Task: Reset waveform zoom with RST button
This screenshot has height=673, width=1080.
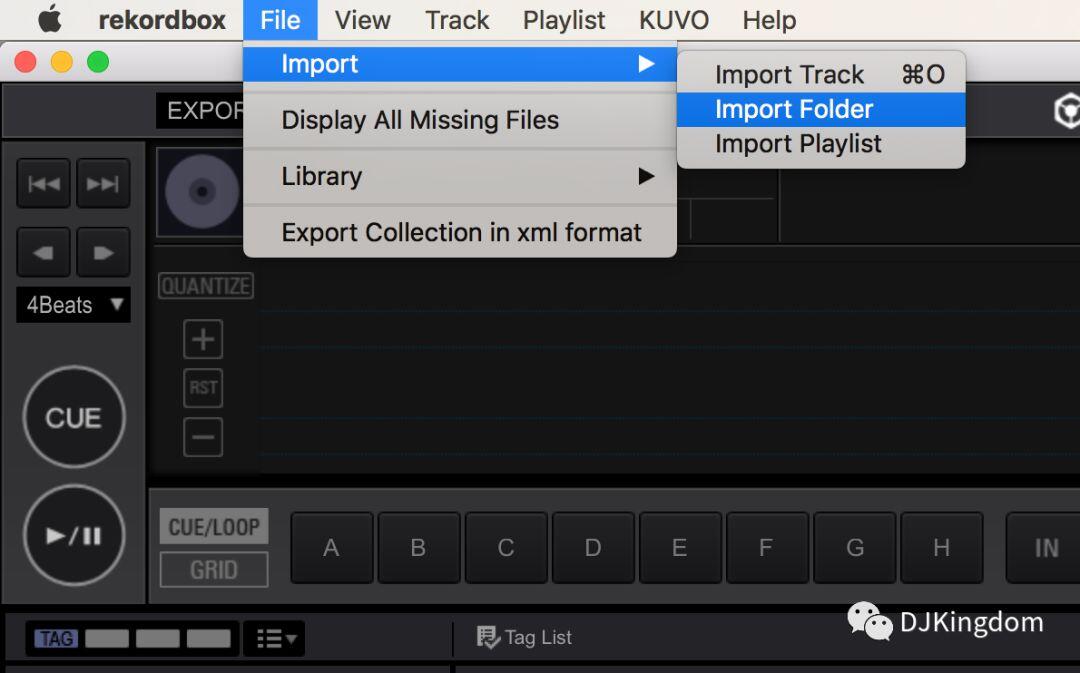Action: pyautogui.click(x=203, y=388)
